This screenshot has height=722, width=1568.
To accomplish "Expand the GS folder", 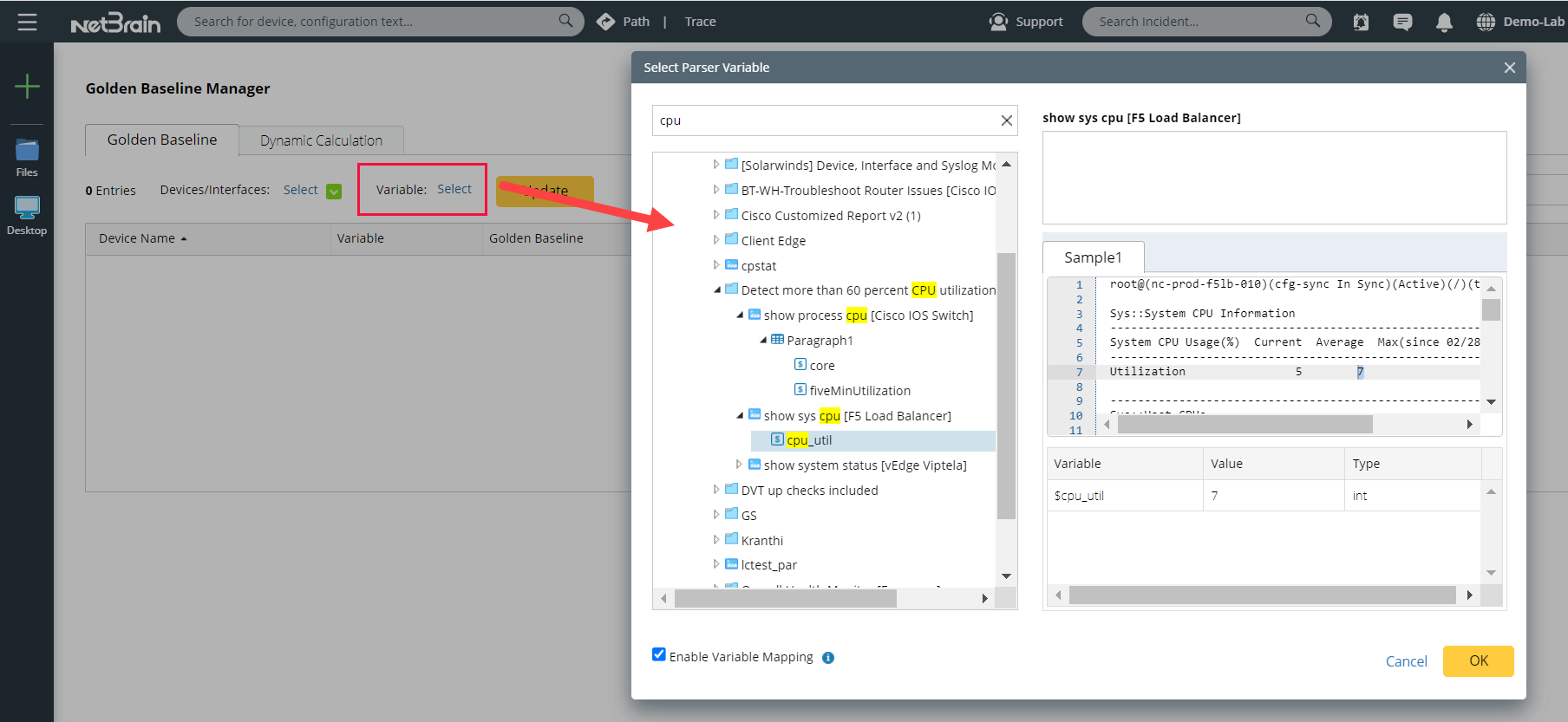I will [x=715, y=514].
